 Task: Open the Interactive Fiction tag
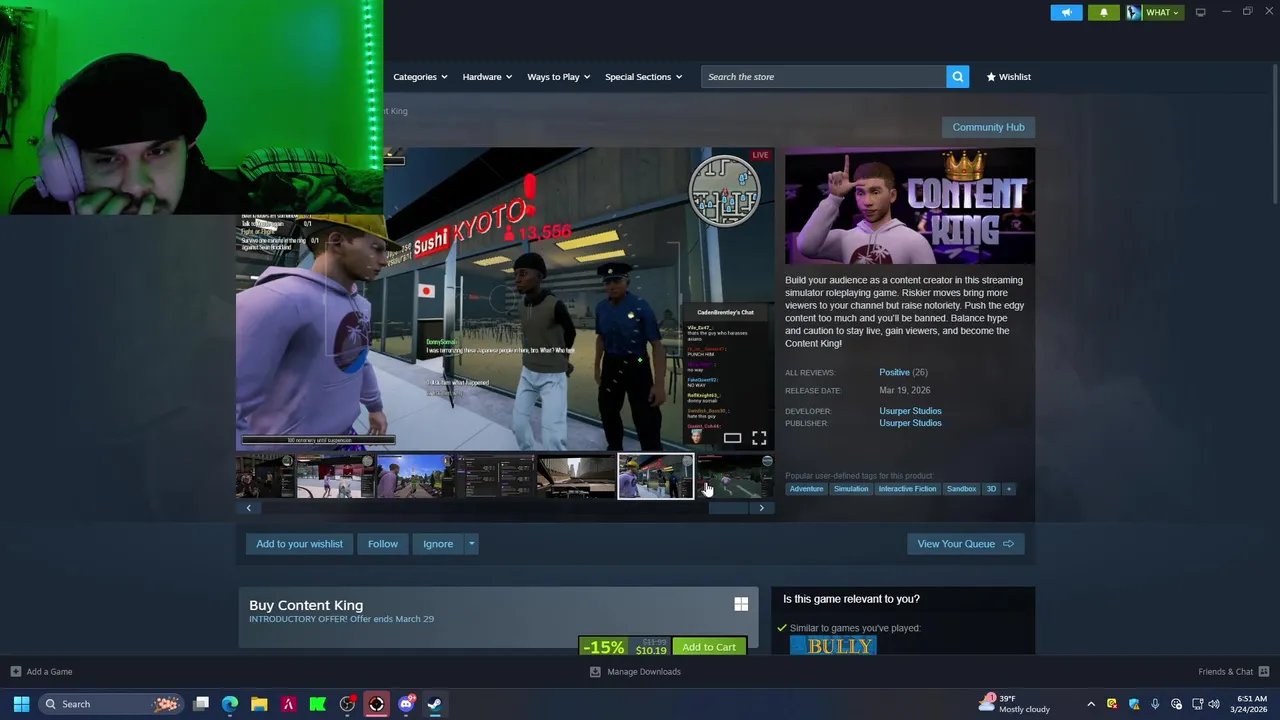(907, 489)
